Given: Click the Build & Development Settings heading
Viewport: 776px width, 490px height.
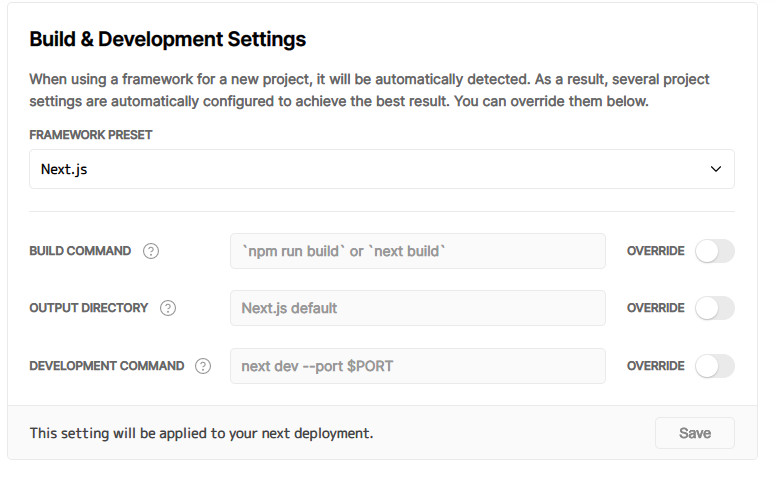Looking at the screenshot, I should 167,40.
